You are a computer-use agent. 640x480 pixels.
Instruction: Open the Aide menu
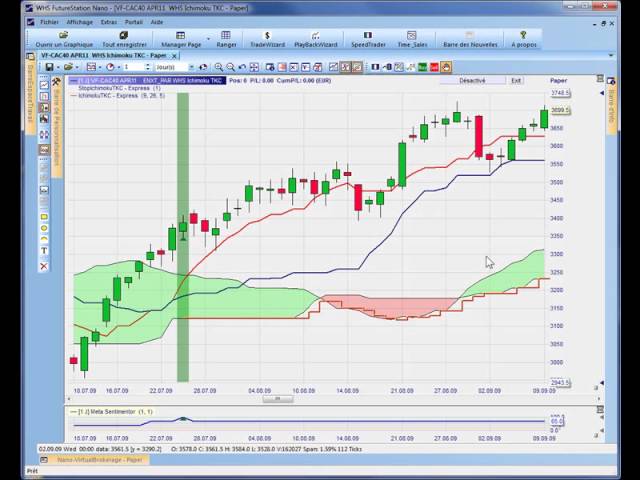click(157, 22)
